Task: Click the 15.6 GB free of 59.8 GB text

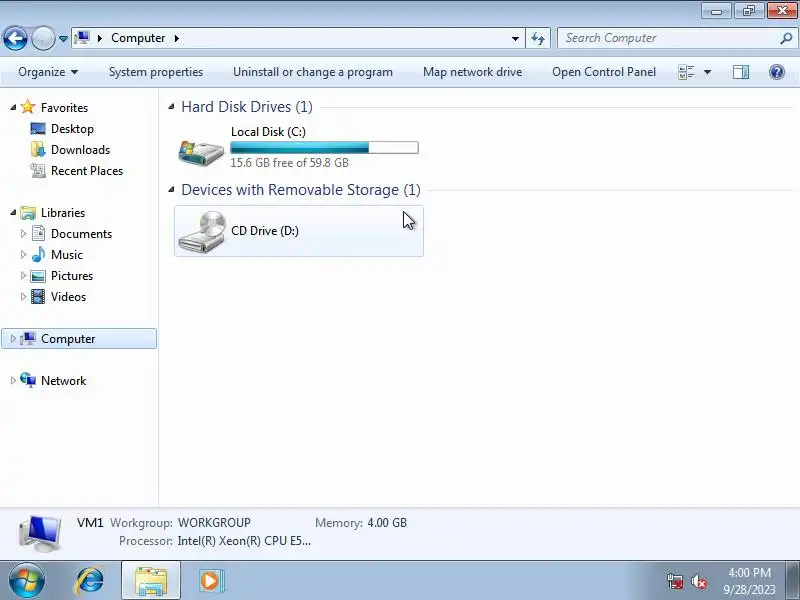Action: tap(289, 163)
